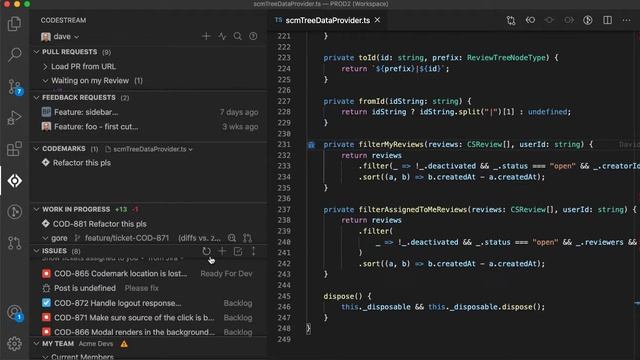Click the search icon in CodeStream header
Image resolution: width=640 pixels, height=360 pixels.
pos(238,36)
